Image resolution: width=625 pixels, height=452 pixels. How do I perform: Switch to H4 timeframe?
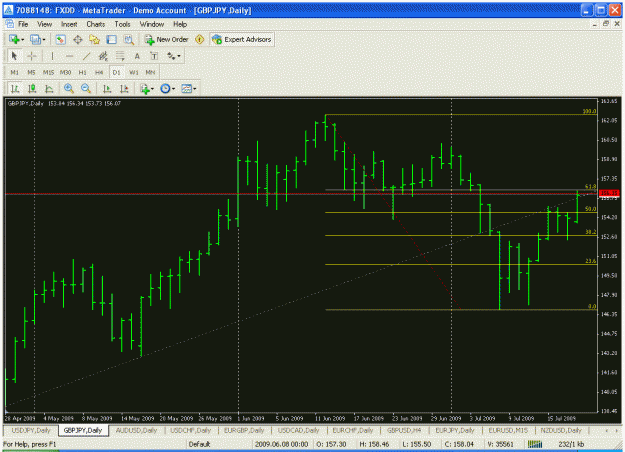coord(99,73)
